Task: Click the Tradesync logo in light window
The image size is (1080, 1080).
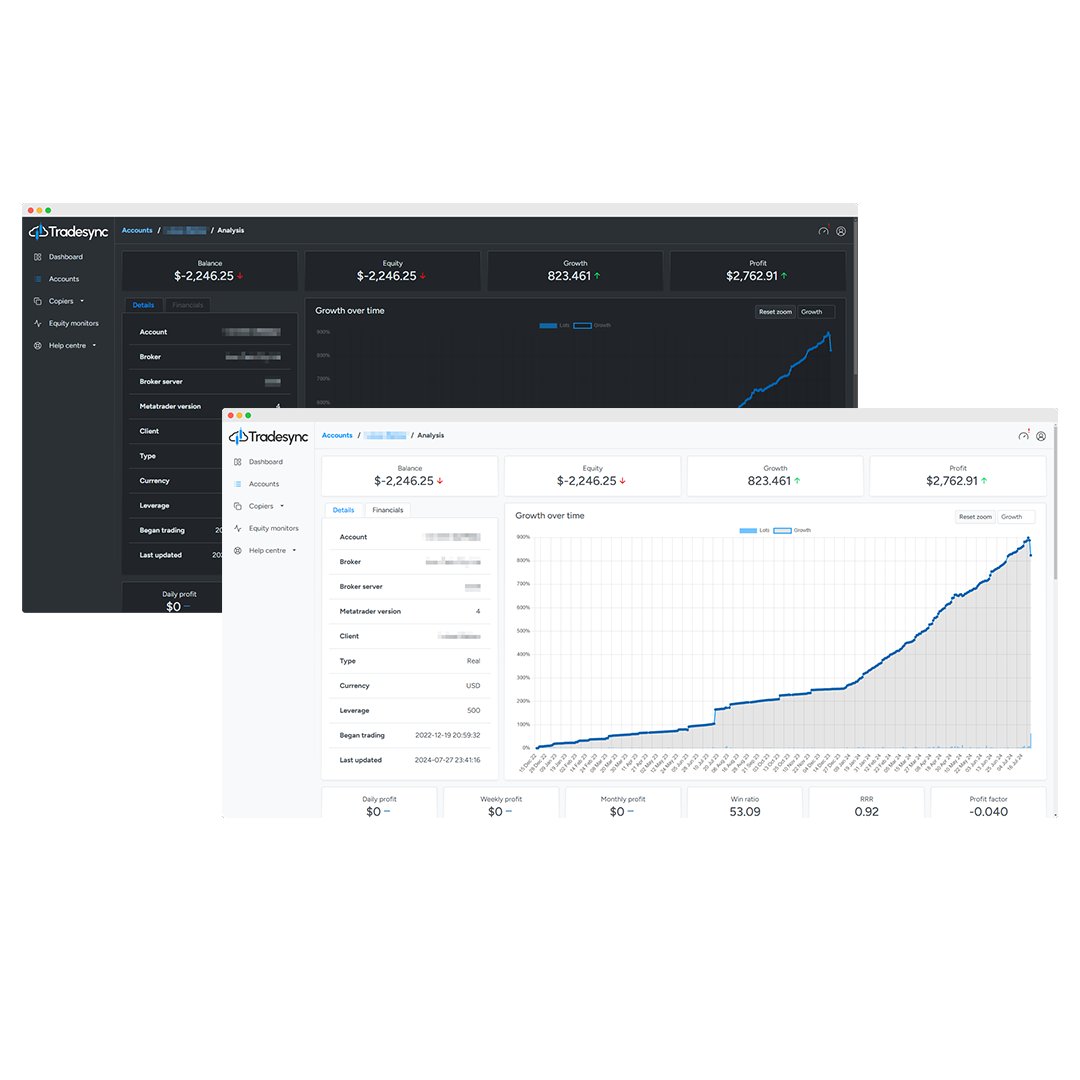Action: pyautogui.click(x=269, y=437)
